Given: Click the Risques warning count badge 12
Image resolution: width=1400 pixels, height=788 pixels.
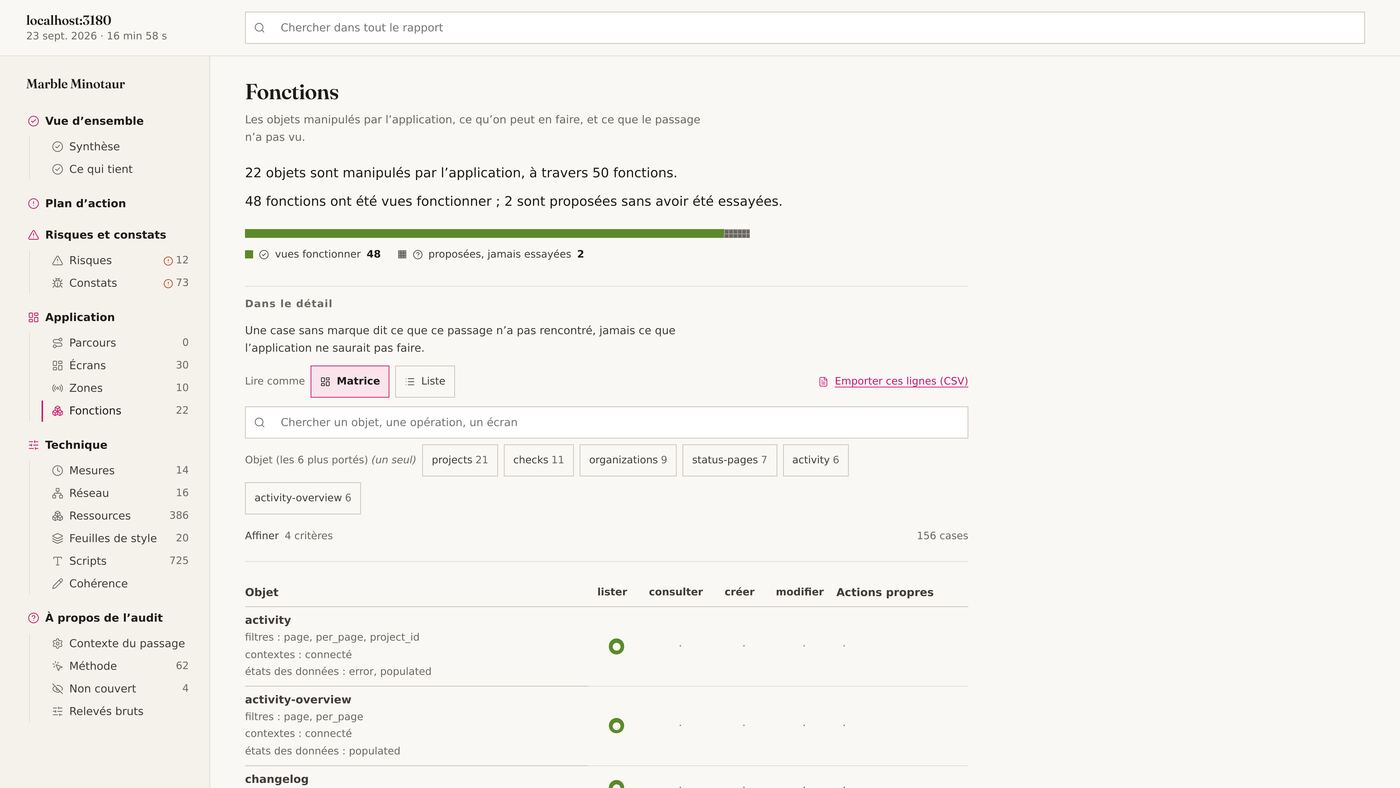Looking at the screenshot, I should coord(175,260).
